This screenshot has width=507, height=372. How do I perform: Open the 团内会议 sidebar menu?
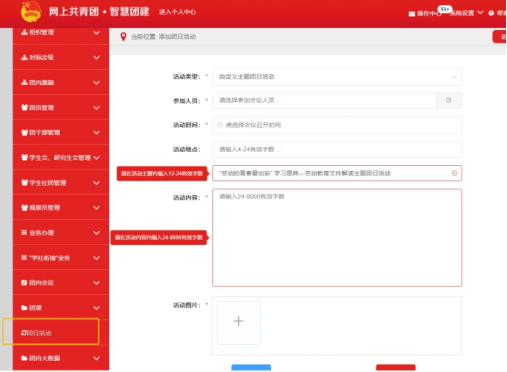[61, 283]
